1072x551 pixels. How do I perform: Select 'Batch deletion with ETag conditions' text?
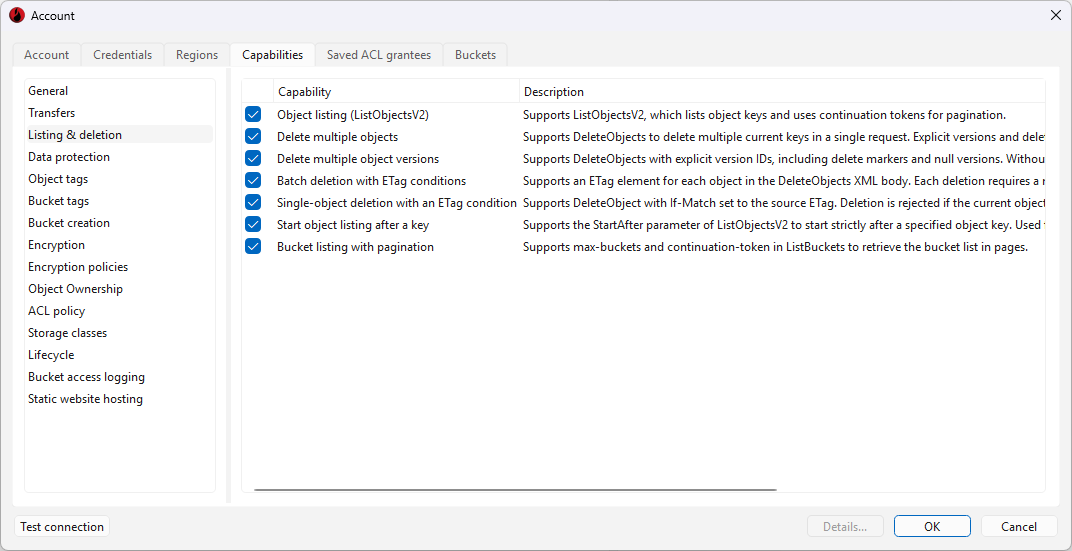pos(371,180)
